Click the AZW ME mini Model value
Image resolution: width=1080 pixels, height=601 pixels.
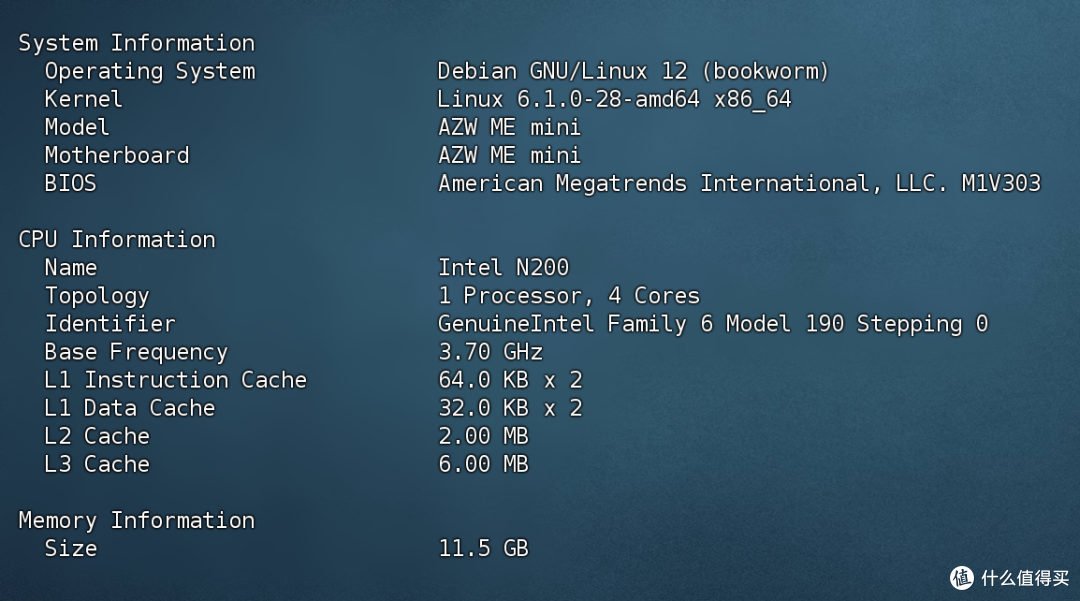[509, 127]
